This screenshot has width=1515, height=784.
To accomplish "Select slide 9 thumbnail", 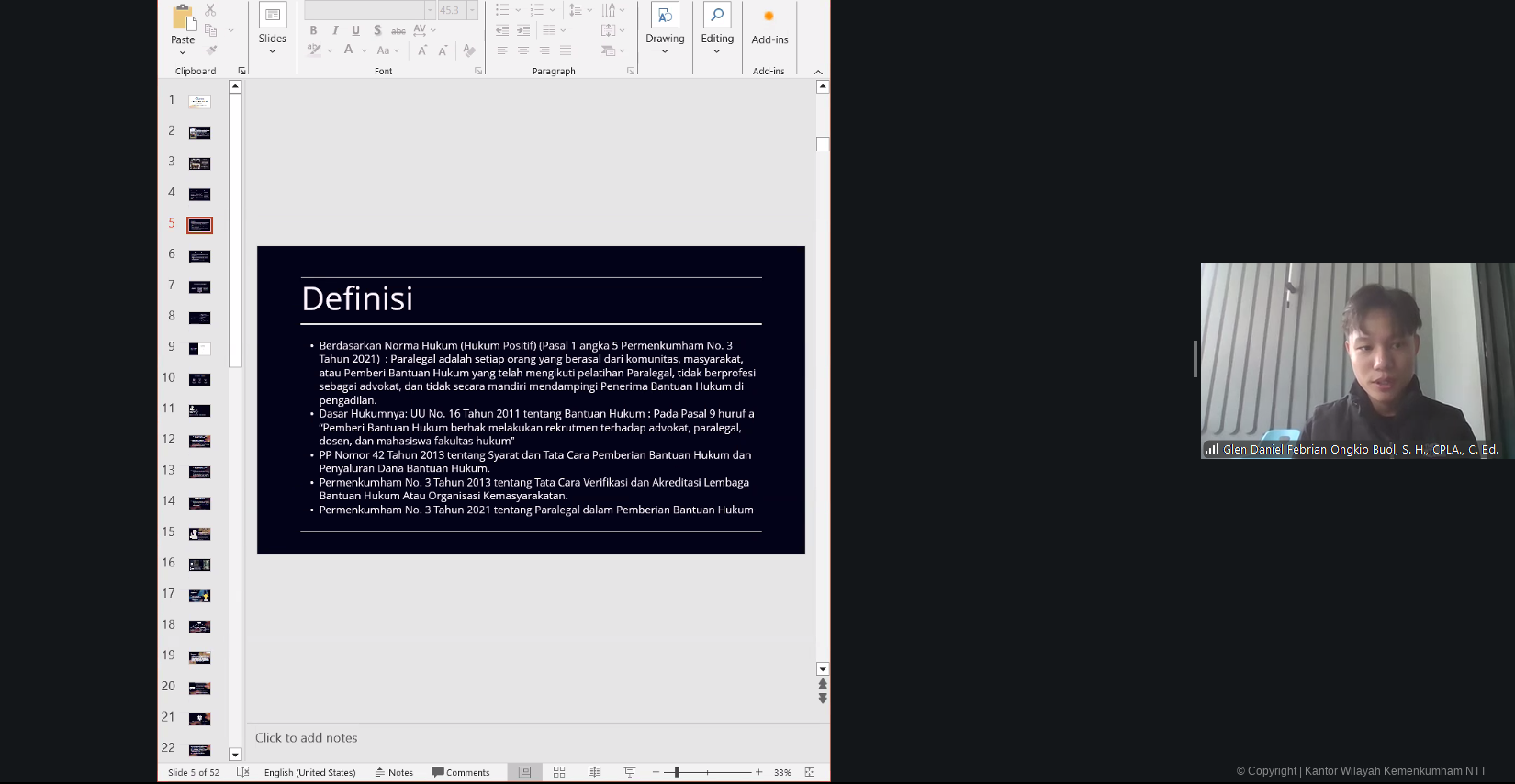I will (199, 349).
